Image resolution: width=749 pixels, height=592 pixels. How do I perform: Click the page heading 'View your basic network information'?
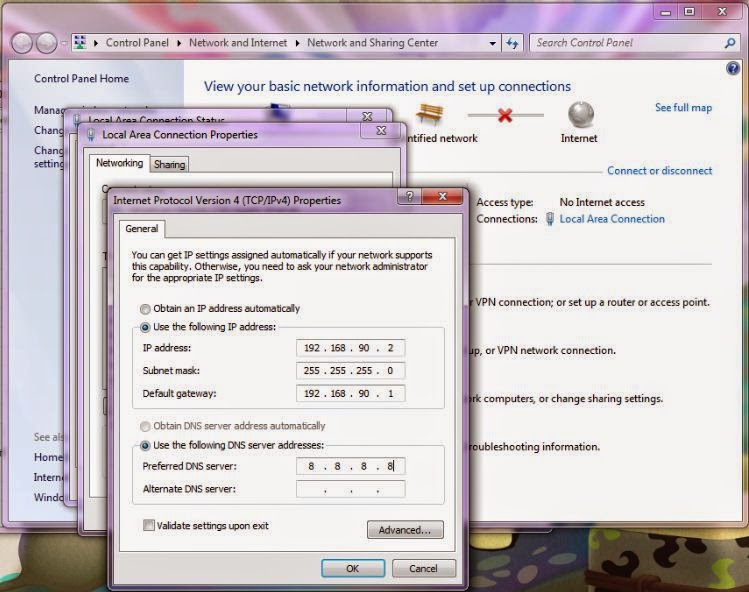click(x=387, y=86)
